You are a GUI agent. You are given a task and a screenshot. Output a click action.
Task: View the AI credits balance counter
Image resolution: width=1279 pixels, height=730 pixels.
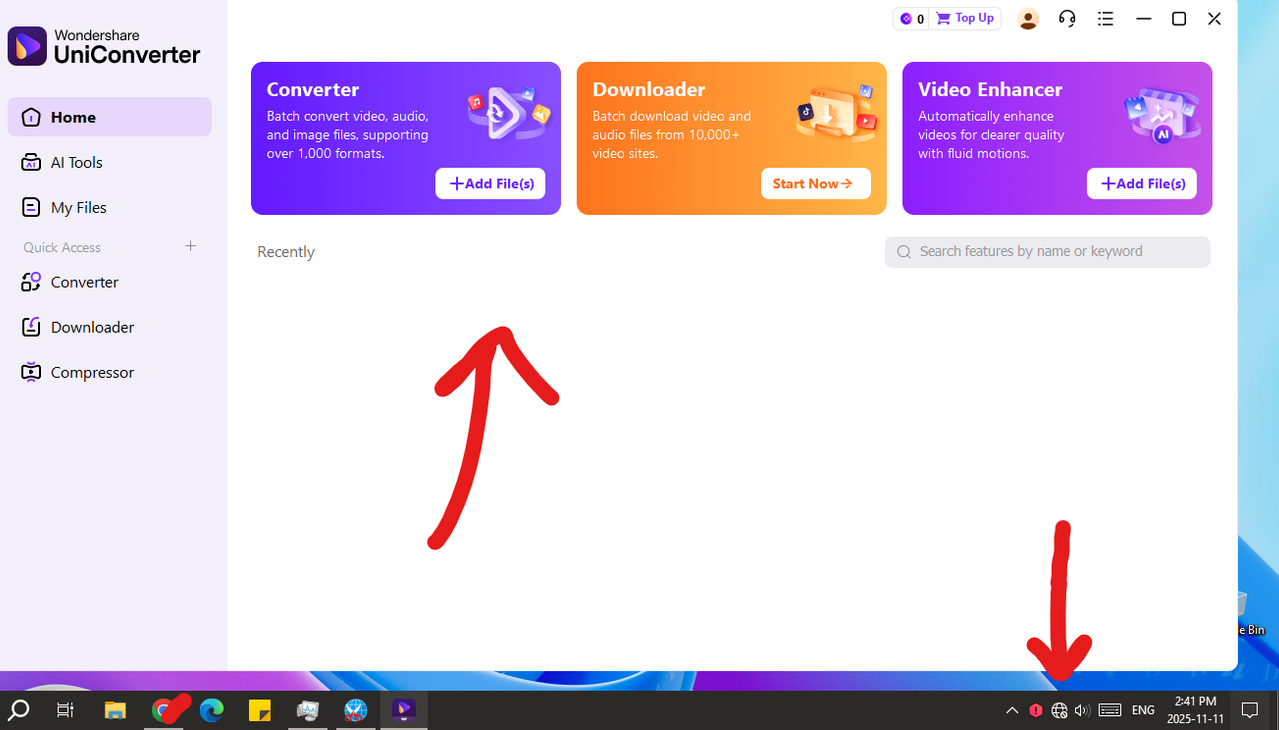tap(911, 18)
